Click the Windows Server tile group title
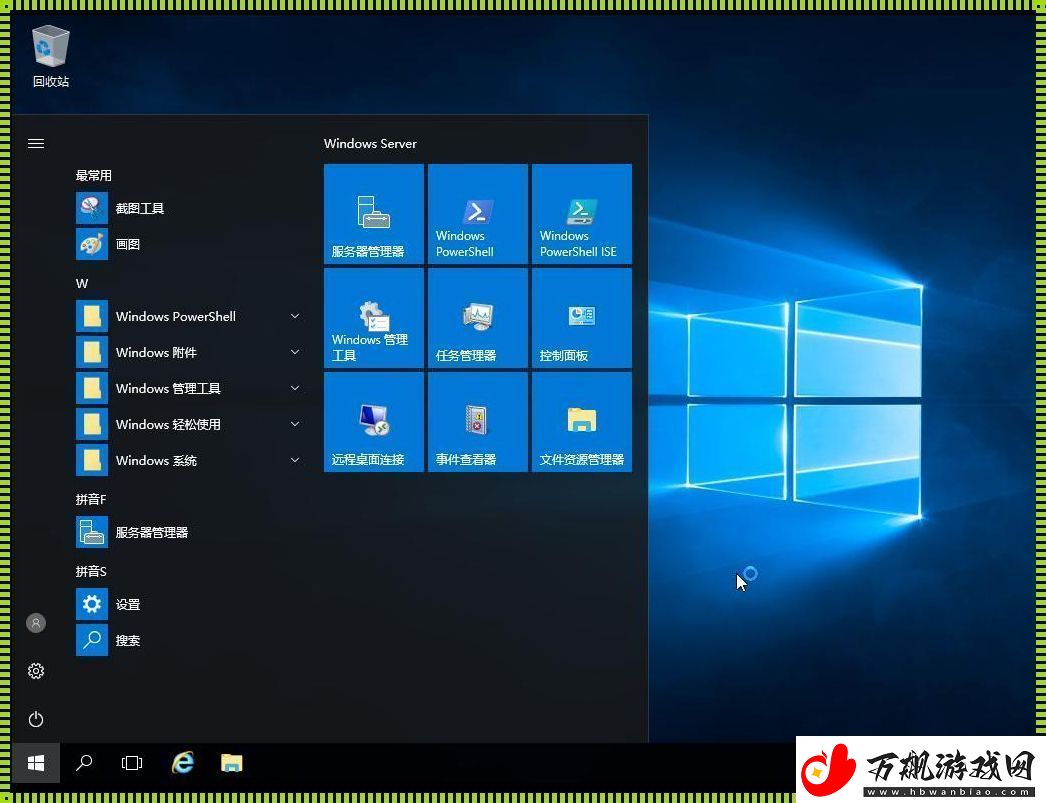 370,143
